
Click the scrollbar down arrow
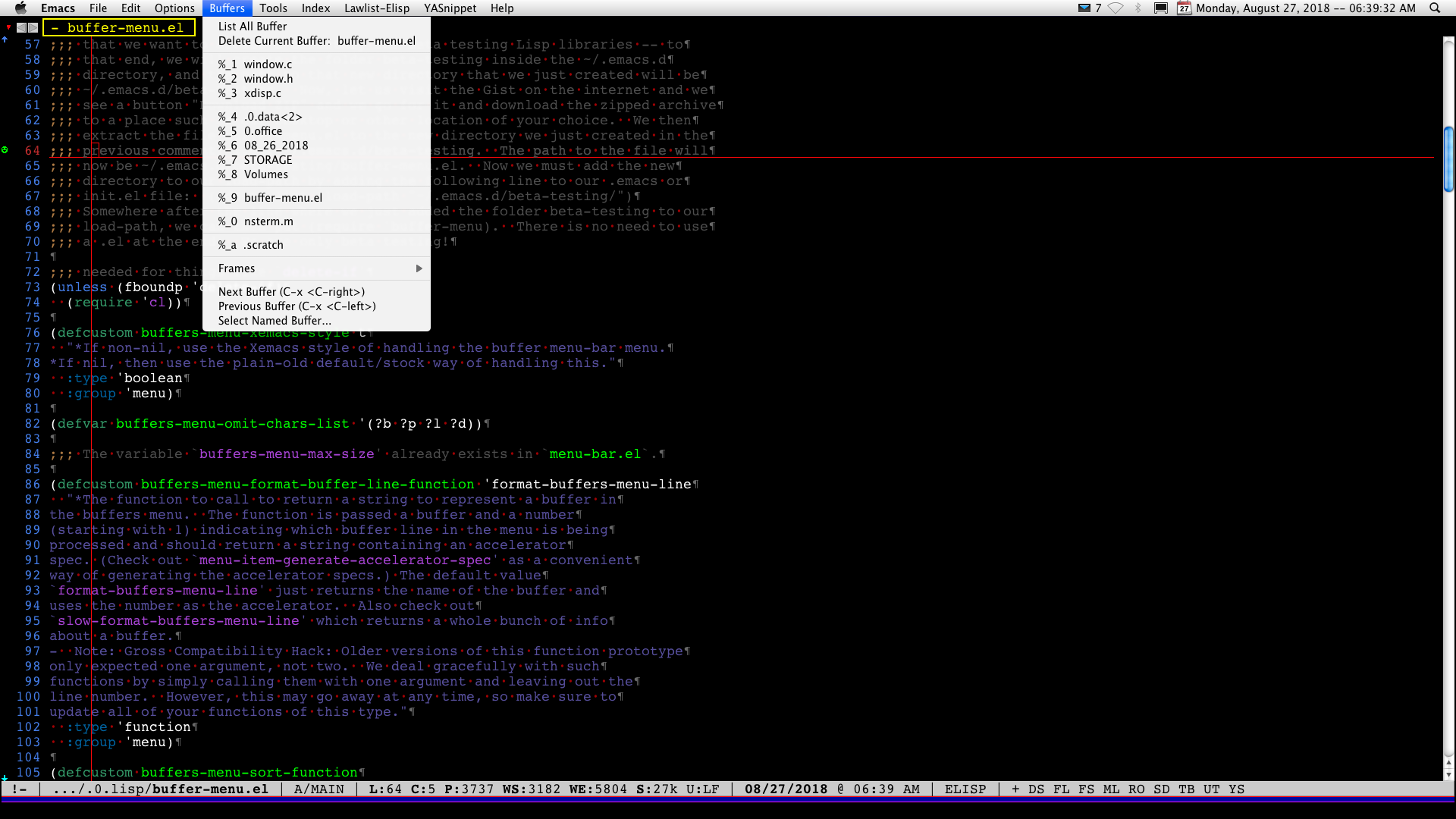pos(1448,774)
